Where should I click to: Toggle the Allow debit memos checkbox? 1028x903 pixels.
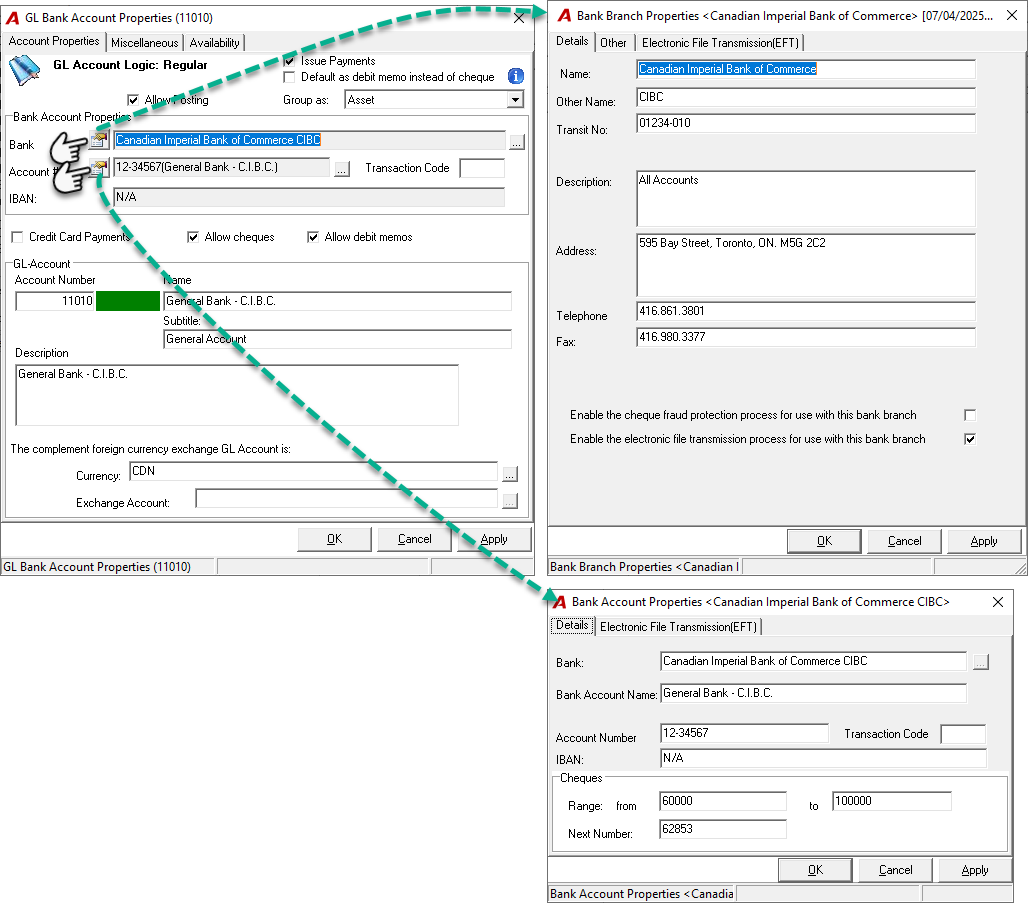point(313,237)
